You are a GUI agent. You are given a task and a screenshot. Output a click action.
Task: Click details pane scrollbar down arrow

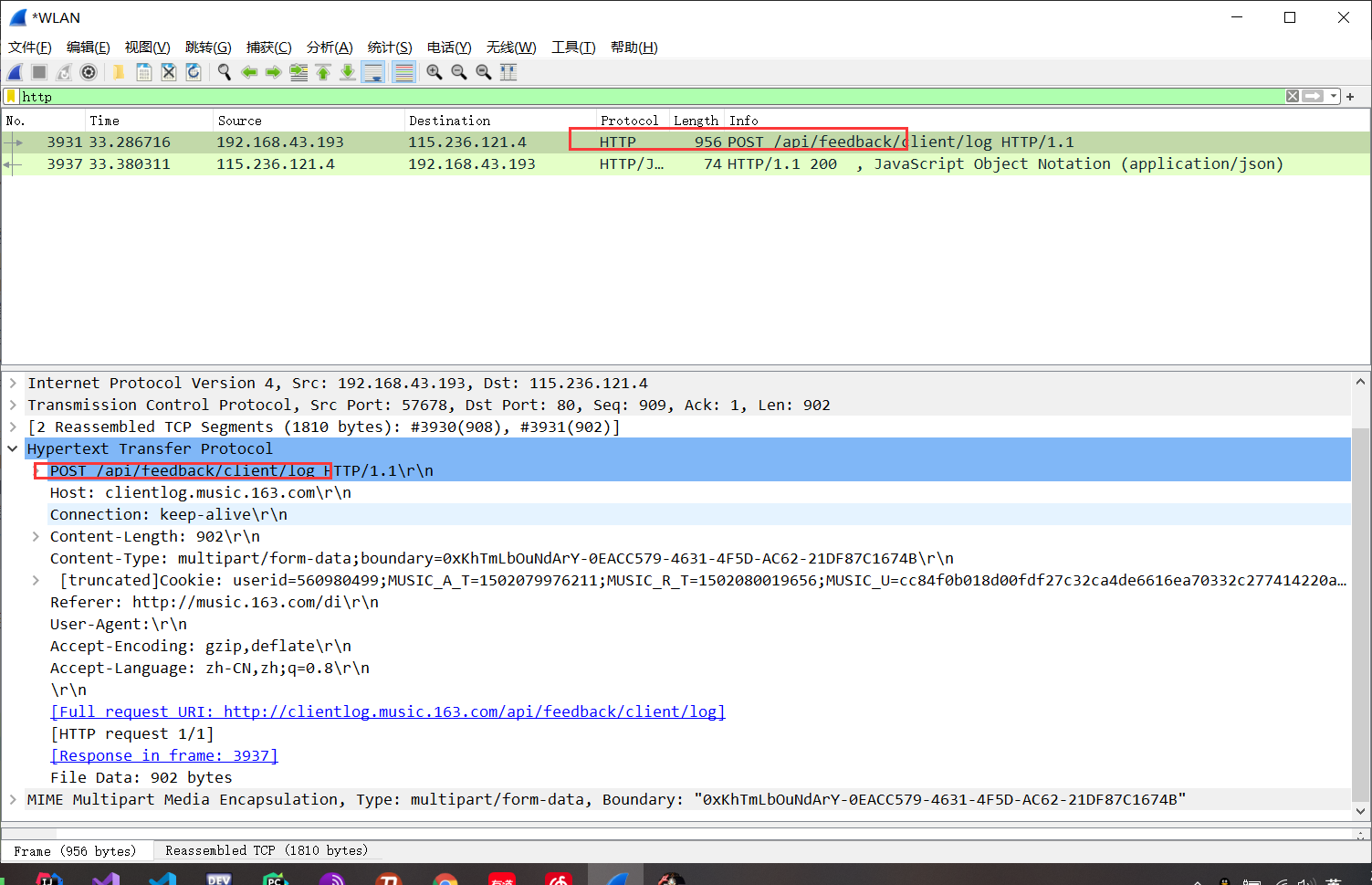point(1360,811)
